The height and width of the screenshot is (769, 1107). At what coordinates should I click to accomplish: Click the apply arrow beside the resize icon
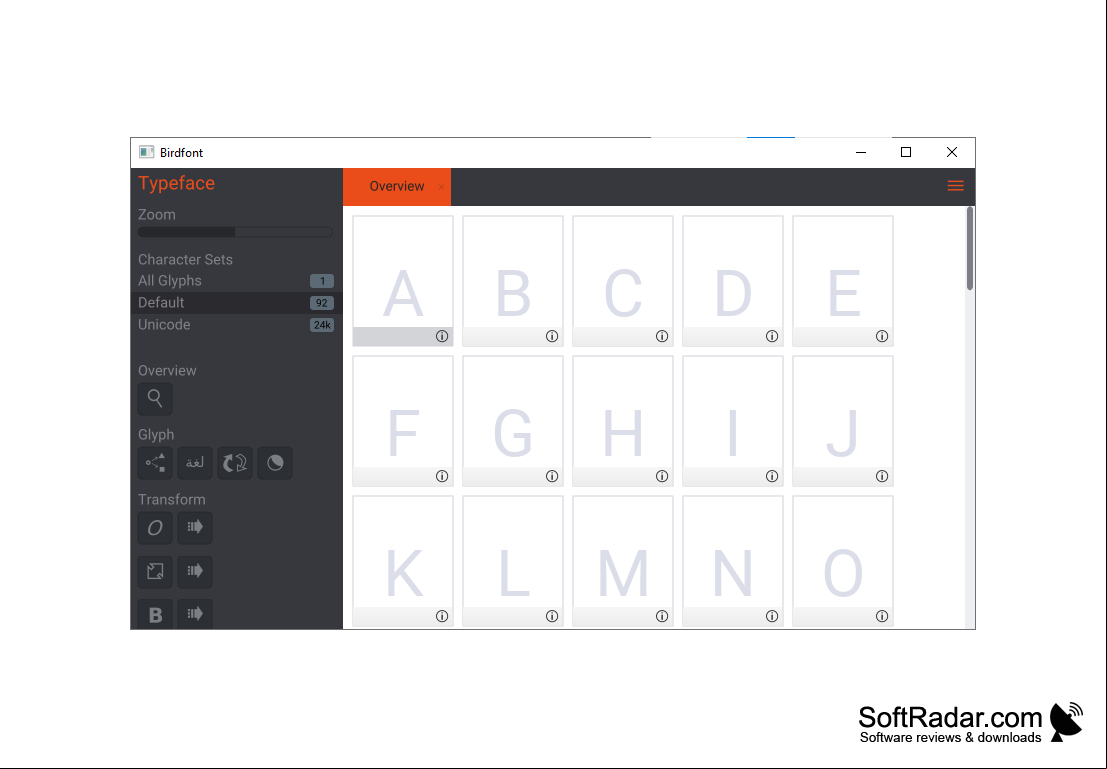(x=195, y=571)
